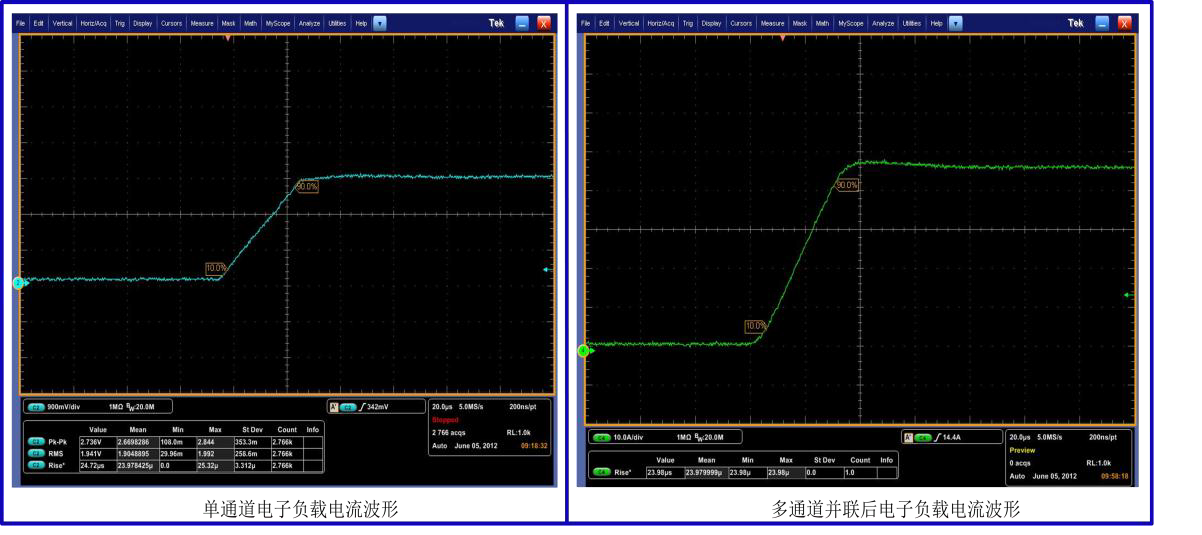Screen dimensions: 1202x535
Task: Open the Horiz/Acq menu in the left window
Action: tap(94, 23)
